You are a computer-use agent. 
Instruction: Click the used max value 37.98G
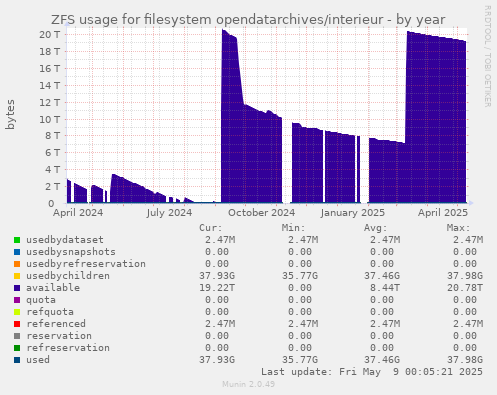465,360
